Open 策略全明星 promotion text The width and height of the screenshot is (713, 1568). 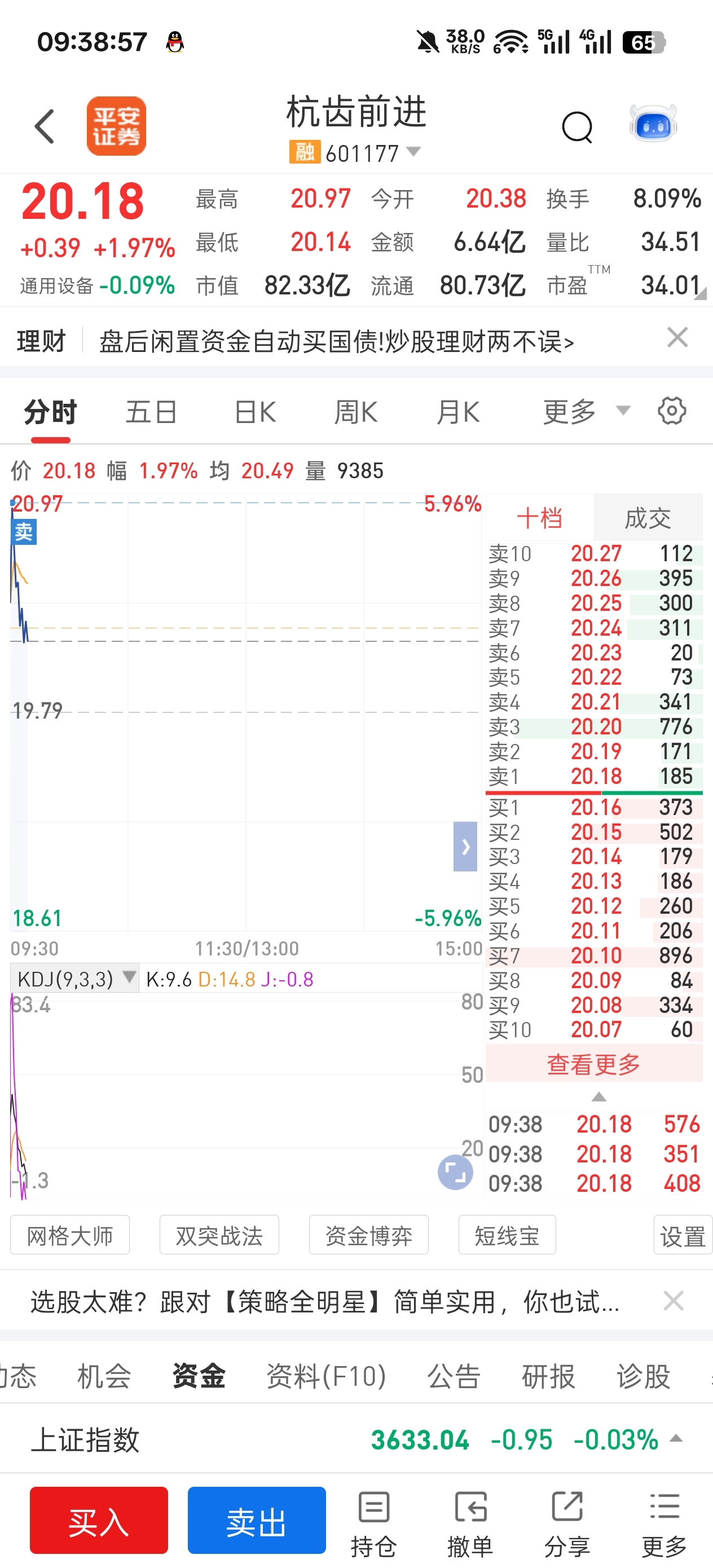[325, 1301]
